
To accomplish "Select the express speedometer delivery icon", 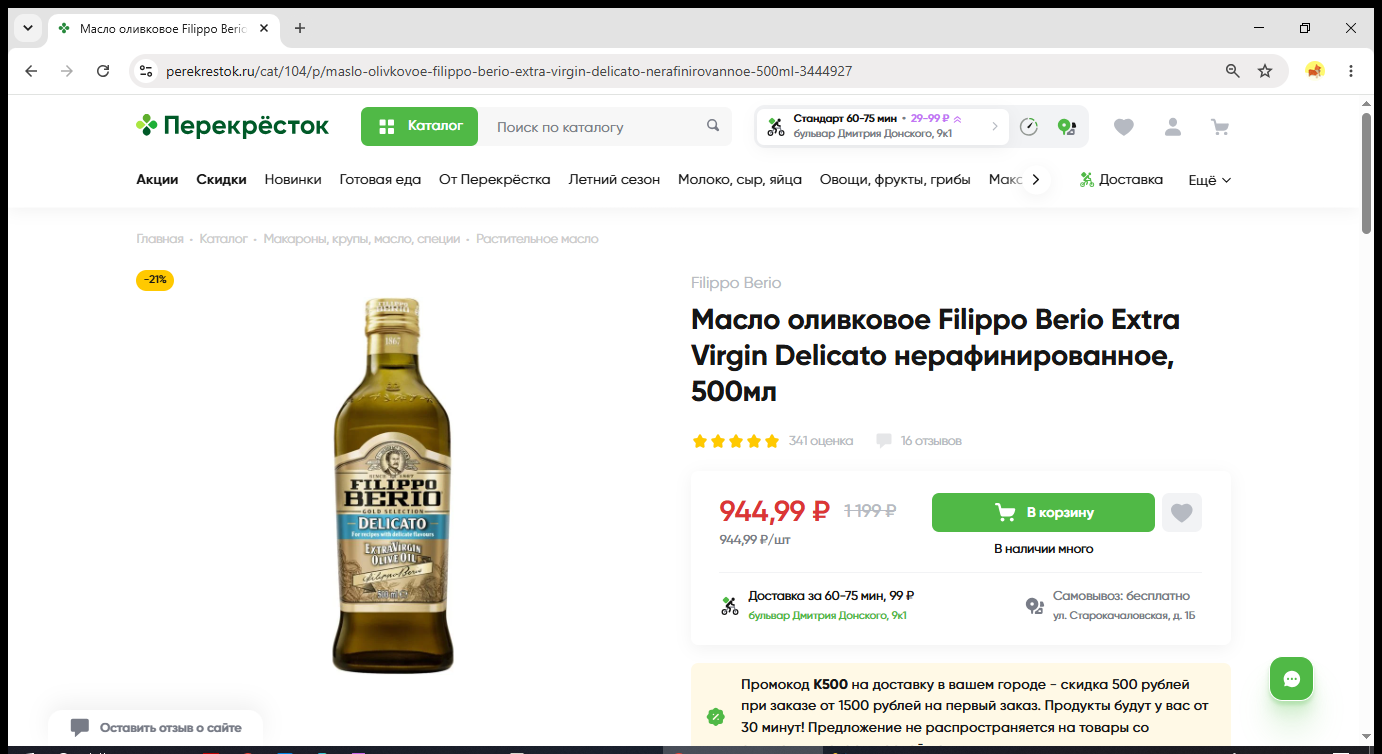I will pyautogui.click(x=1029, y=127).
